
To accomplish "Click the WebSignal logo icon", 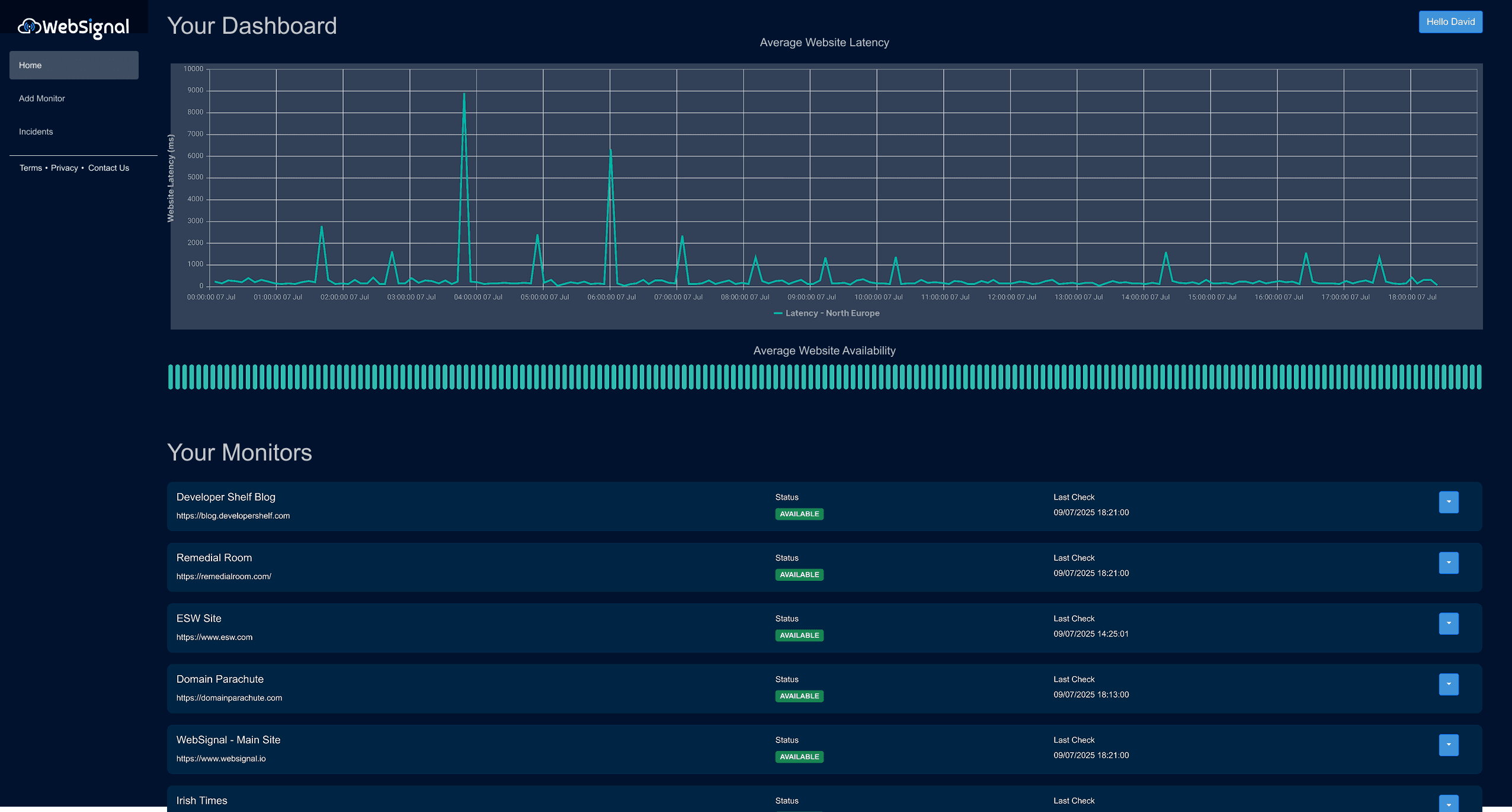I will 29,27.
